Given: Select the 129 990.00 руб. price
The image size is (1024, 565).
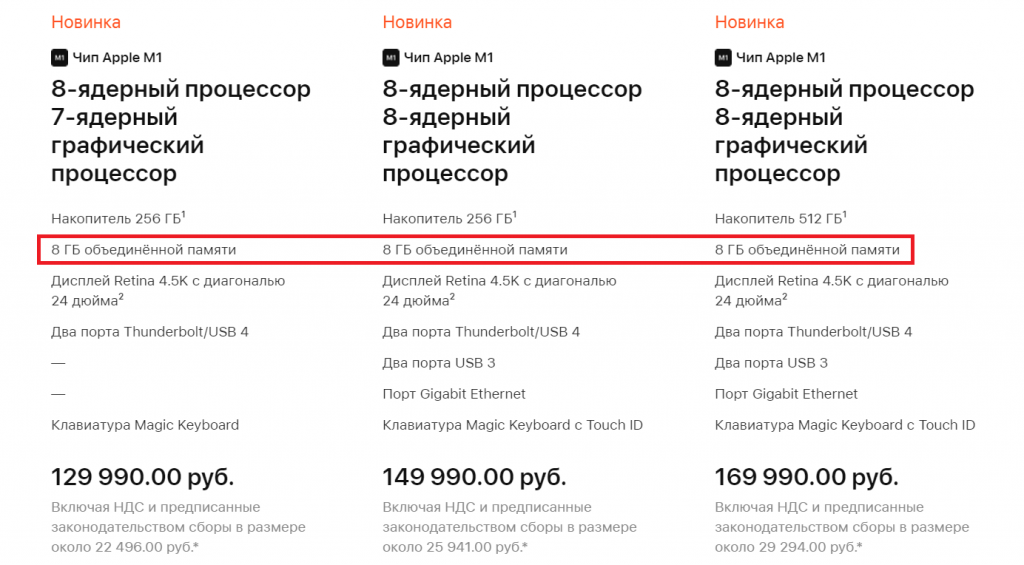Looking at the screenshot, I should click(x=142, y=476).
